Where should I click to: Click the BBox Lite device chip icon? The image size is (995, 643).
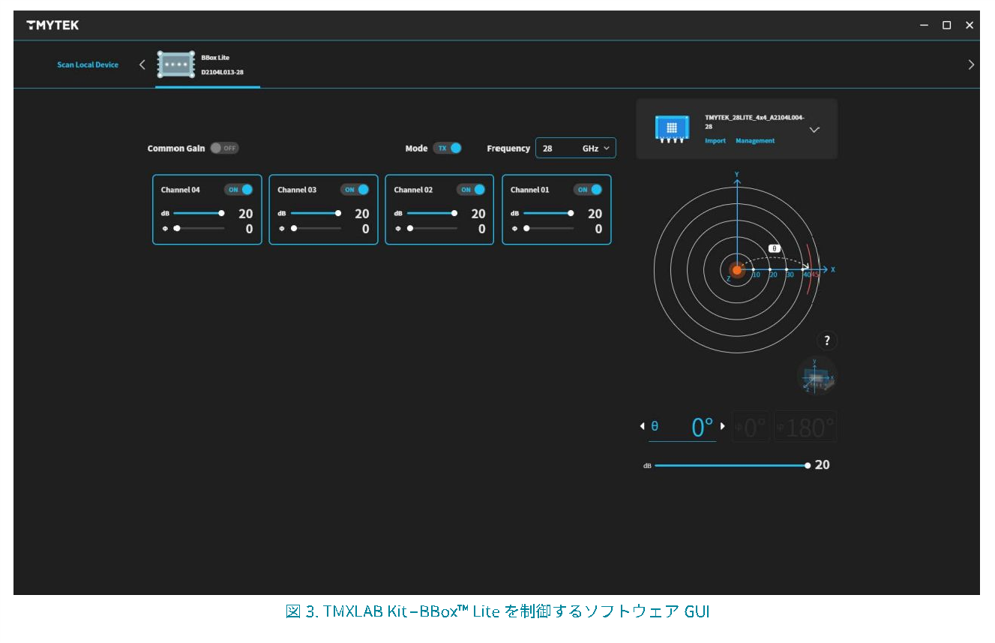coord(176,65)
